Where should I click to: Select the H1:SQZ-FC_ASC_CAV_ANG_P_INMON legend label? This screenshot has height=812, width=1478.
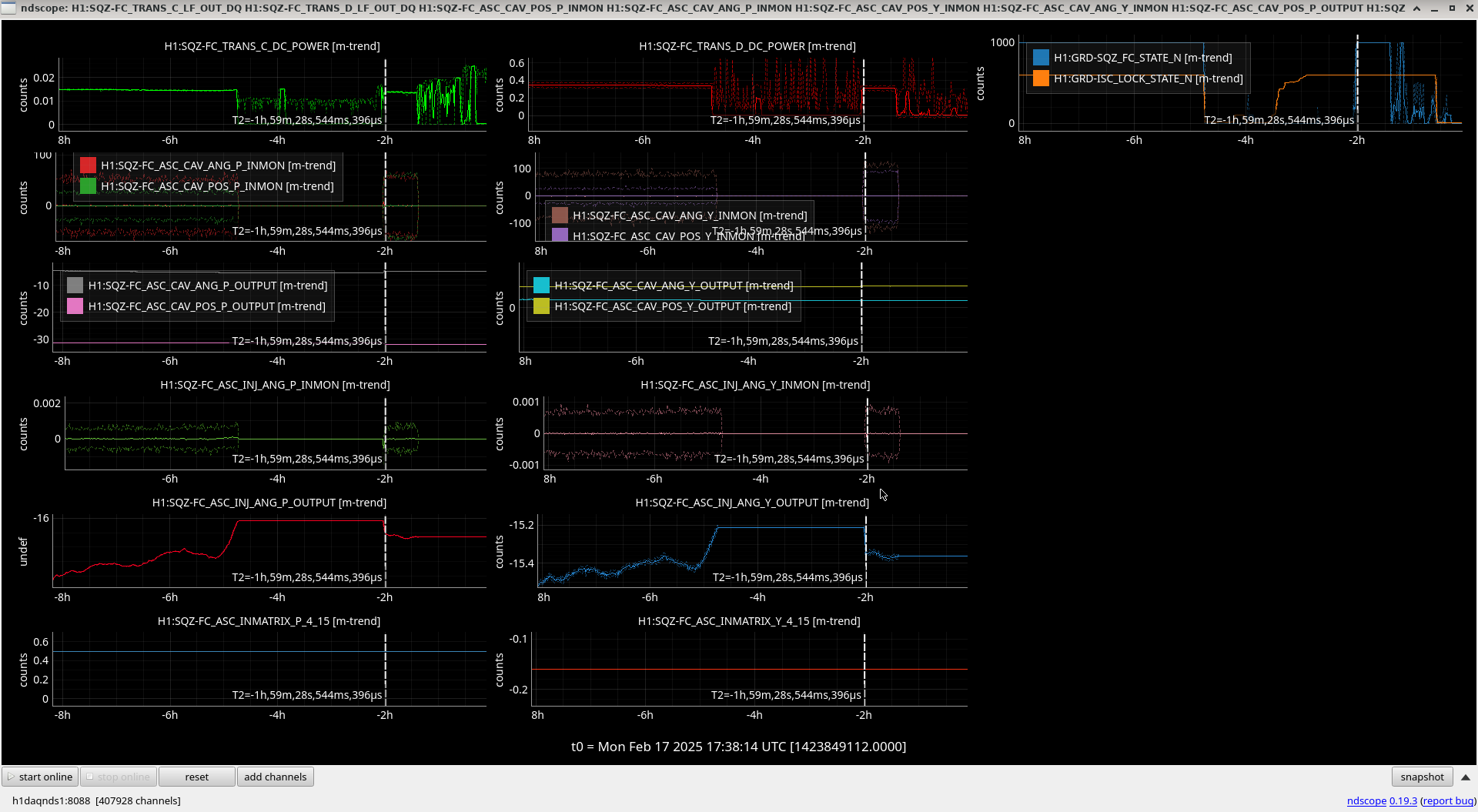(218, 165)
